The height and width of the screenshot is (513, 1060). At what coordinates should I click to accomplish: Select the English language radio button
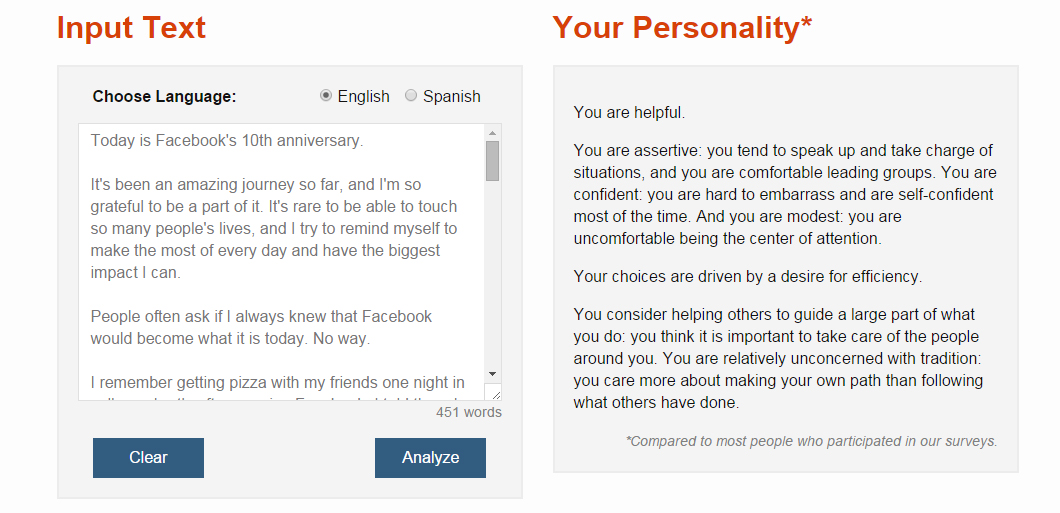click(326, 96)
